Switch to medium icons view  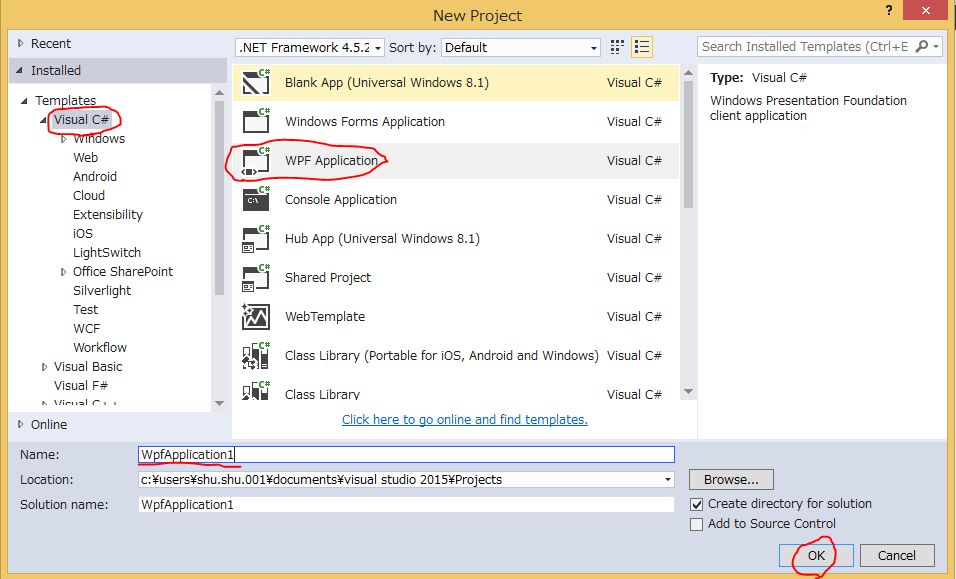tap(616, 46)
